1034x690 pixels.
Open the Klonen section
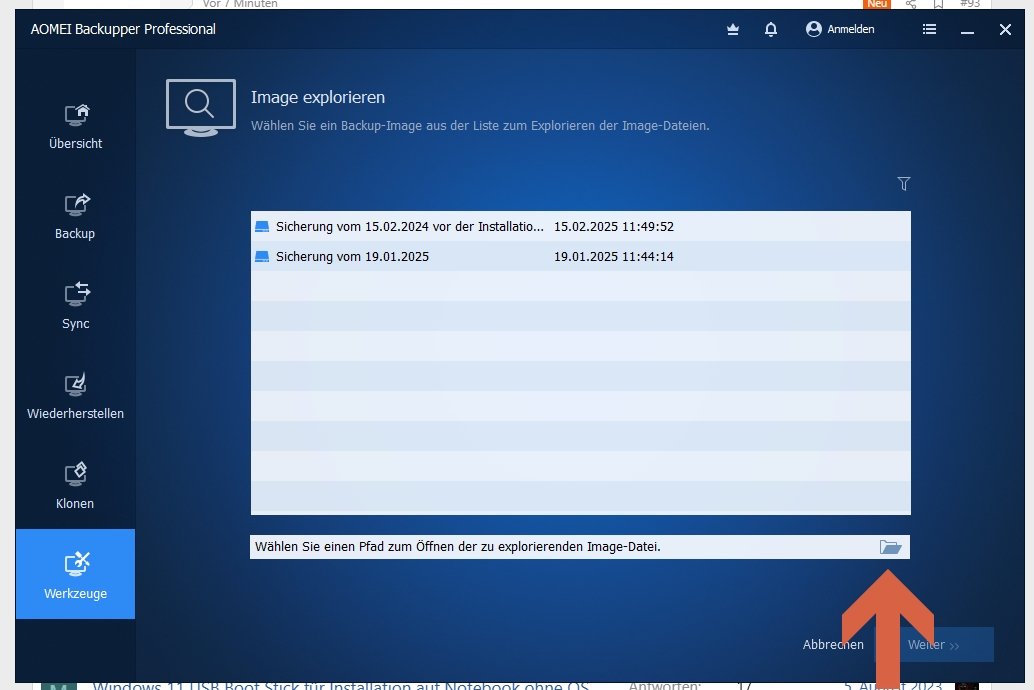pos(75,486)
